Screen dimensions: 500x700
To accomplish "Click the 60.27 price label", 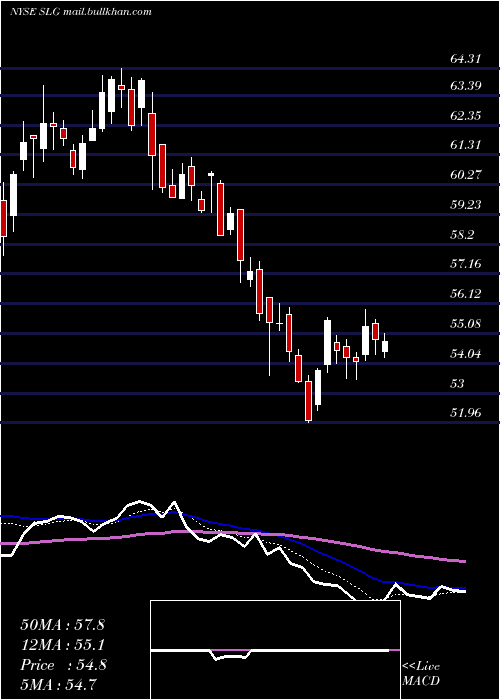I will [466, 175].
